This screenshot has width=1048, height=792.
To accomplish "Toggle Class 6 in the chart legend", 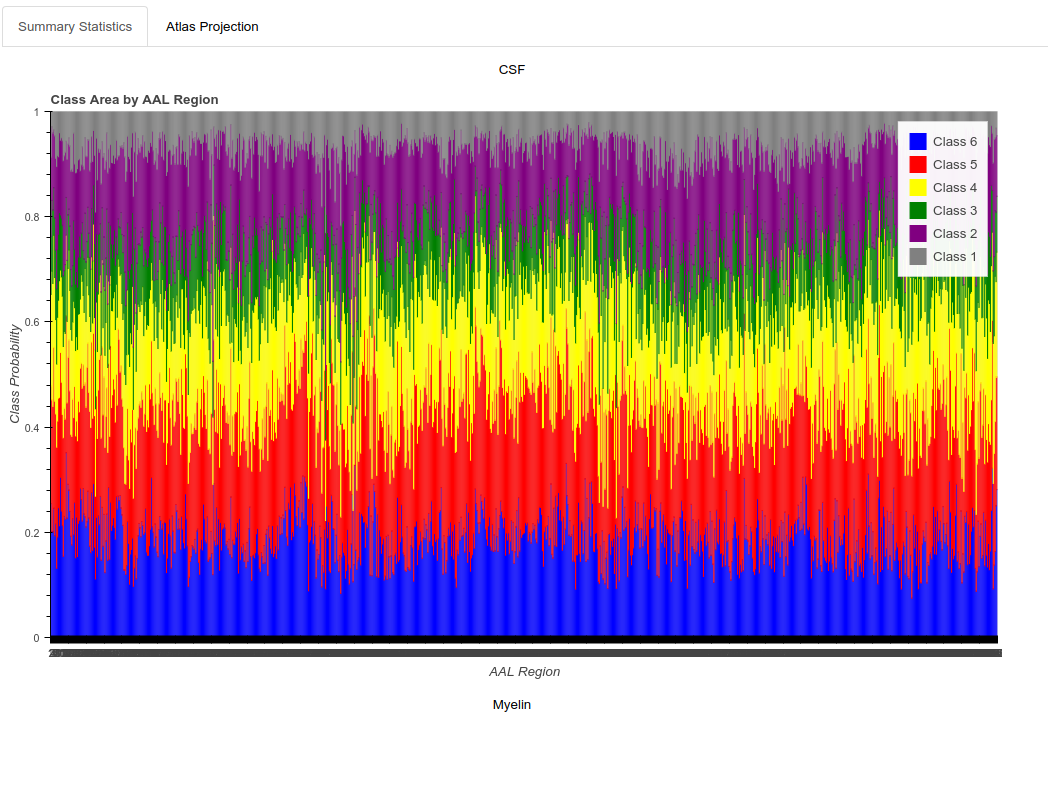I will tap(954, 141).
